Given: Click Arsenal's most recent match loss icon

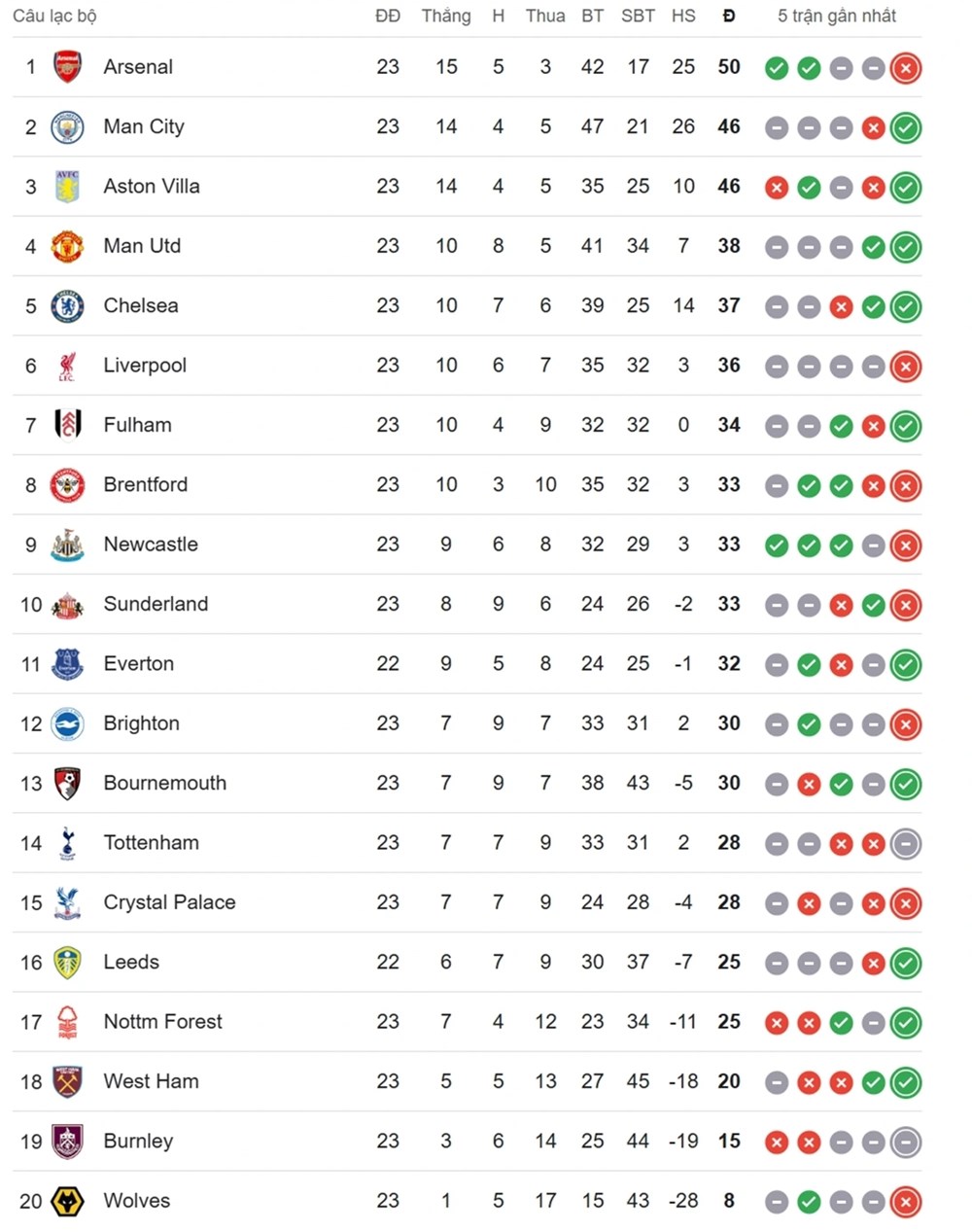Looking at the screenshot, I should coord(905,68).
